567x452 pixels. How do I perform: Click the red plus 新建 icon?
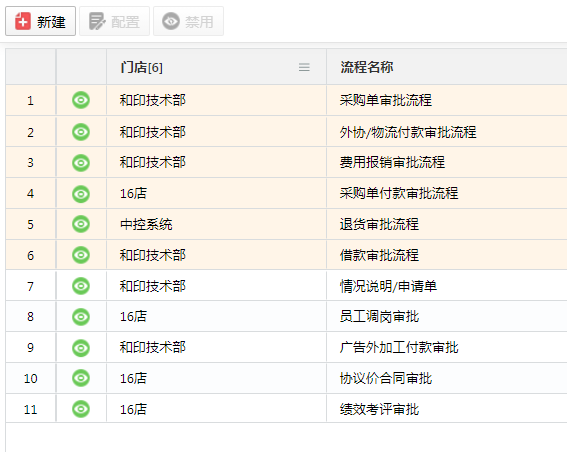point(23,21)
